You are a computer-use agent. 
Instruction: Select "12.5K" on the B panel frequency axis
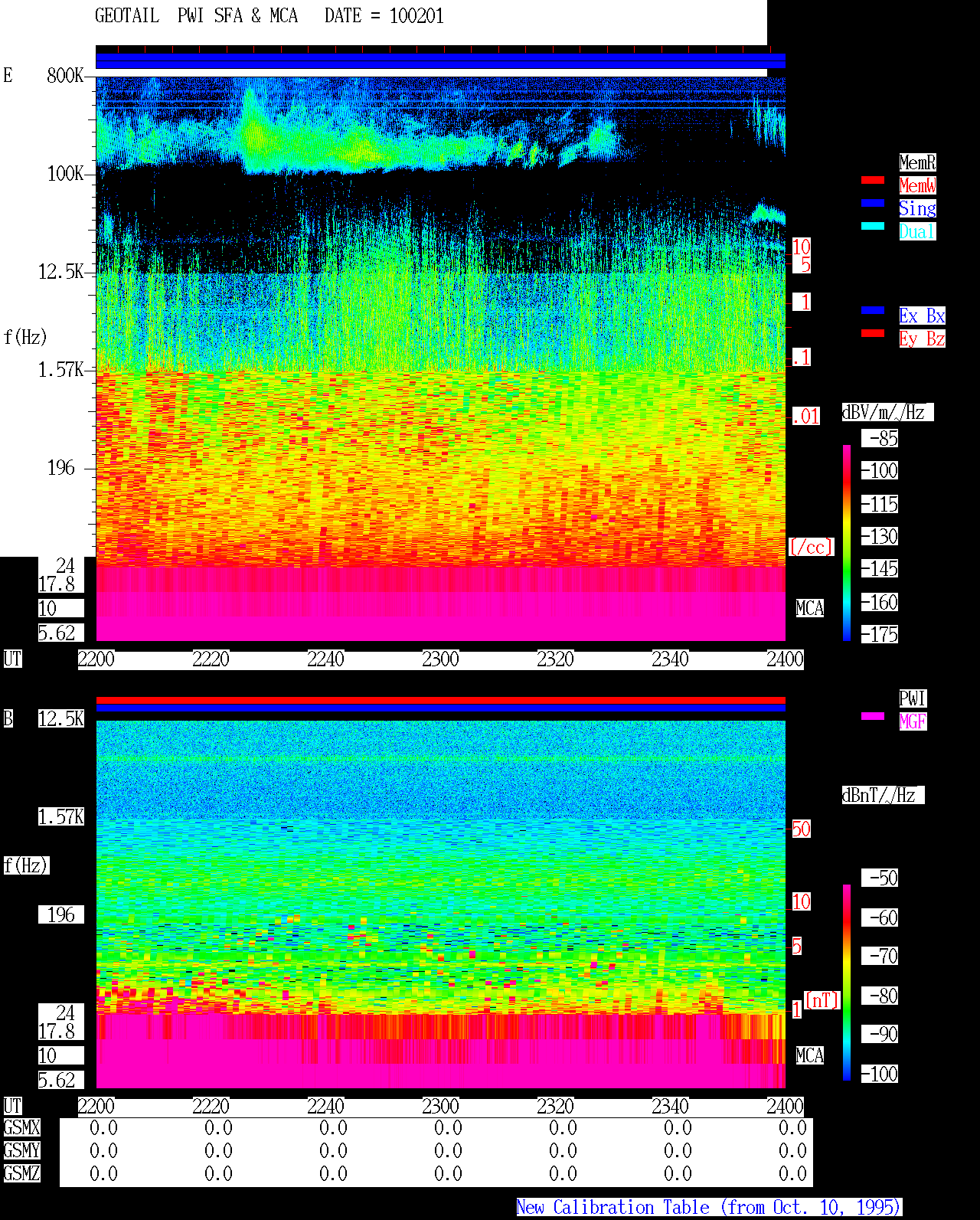pyautogui.click(x=61, y=718)
